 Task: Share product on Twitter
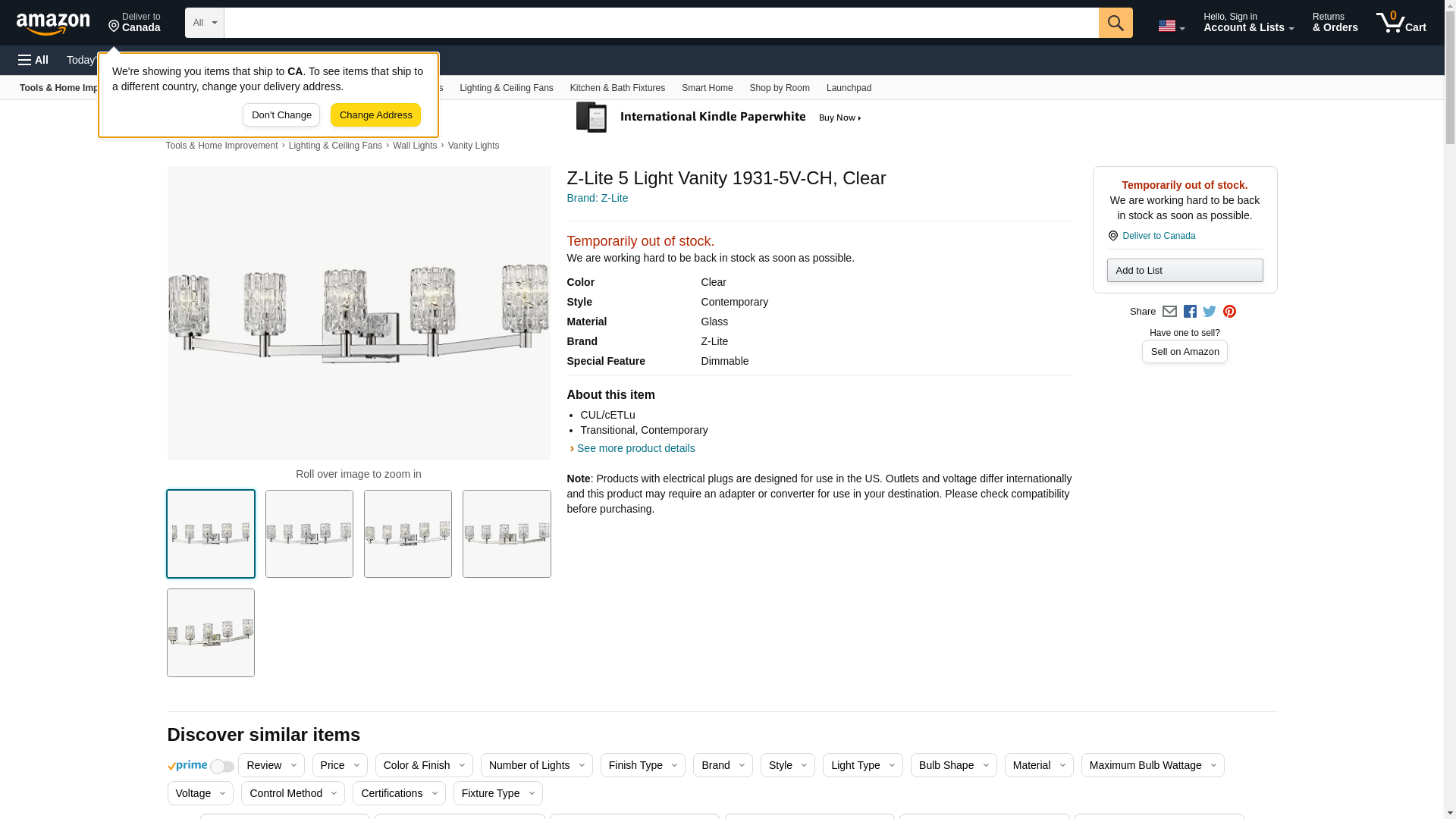(1210, 312)
